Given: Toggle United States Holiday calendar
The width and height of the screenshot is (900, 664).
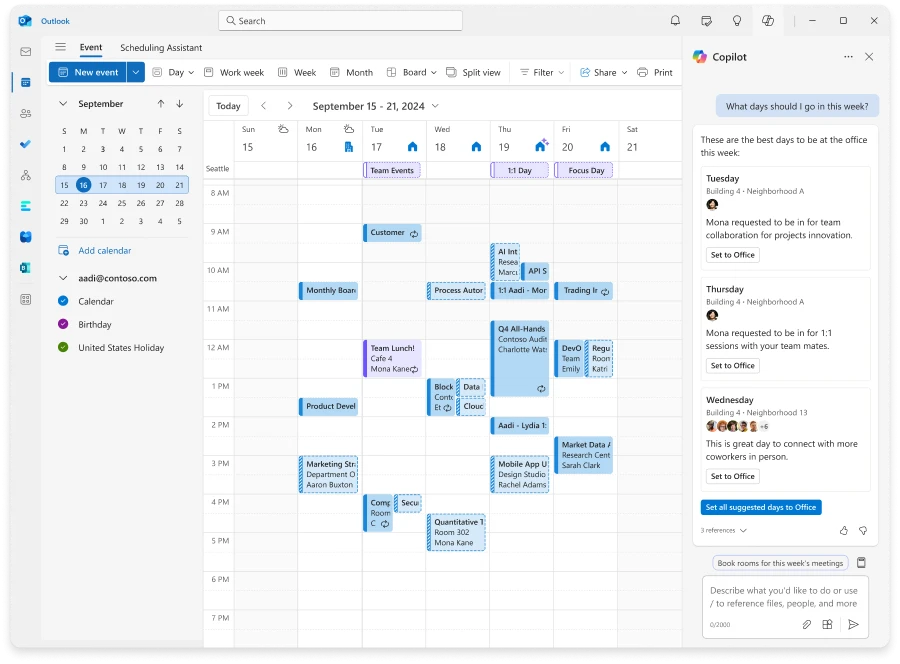Looking at the screenshot, I should tap(62, 347).
